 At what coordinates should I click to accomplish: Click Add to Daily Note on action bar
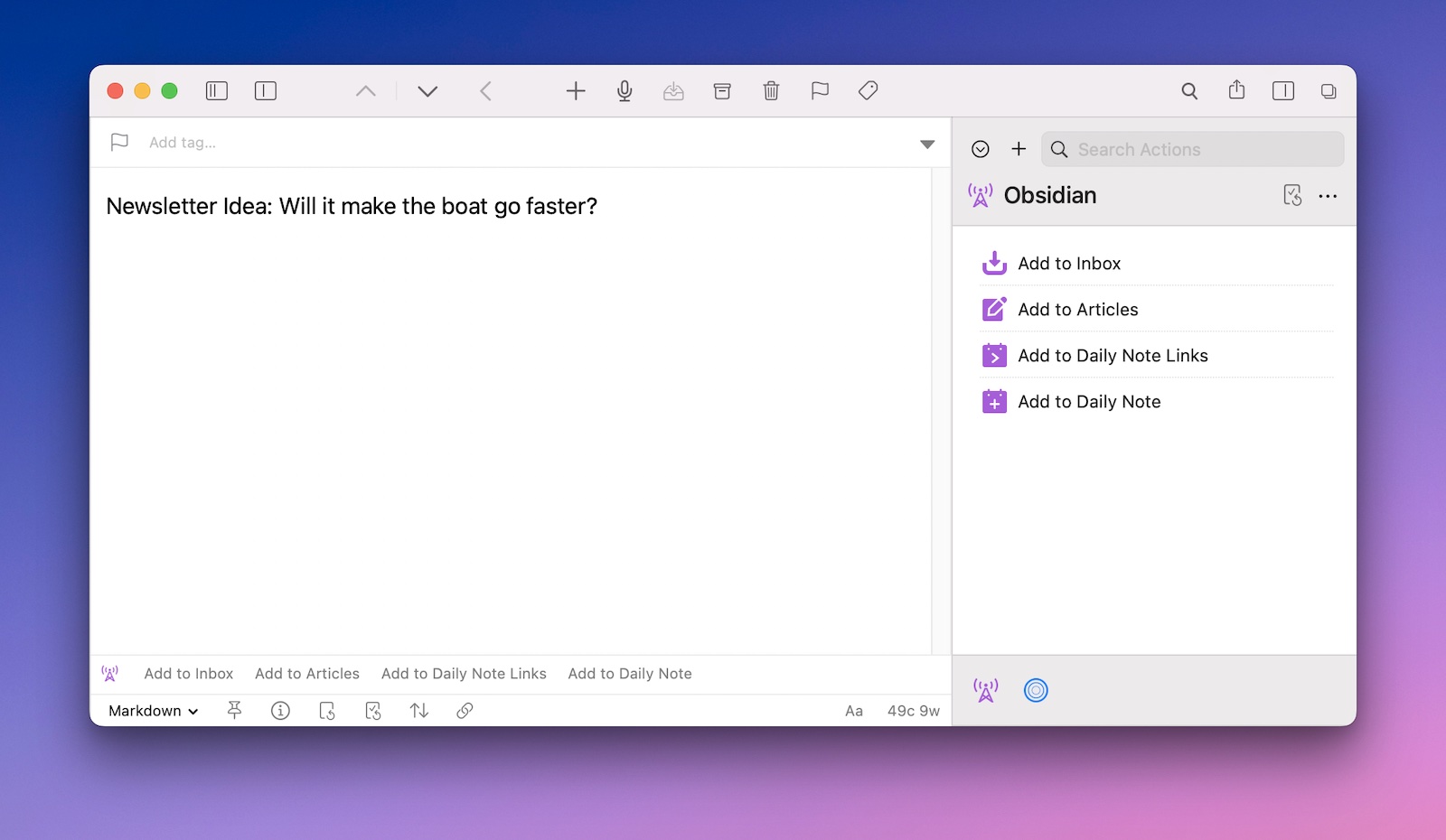pyautogui.click(x=630, y=674)
